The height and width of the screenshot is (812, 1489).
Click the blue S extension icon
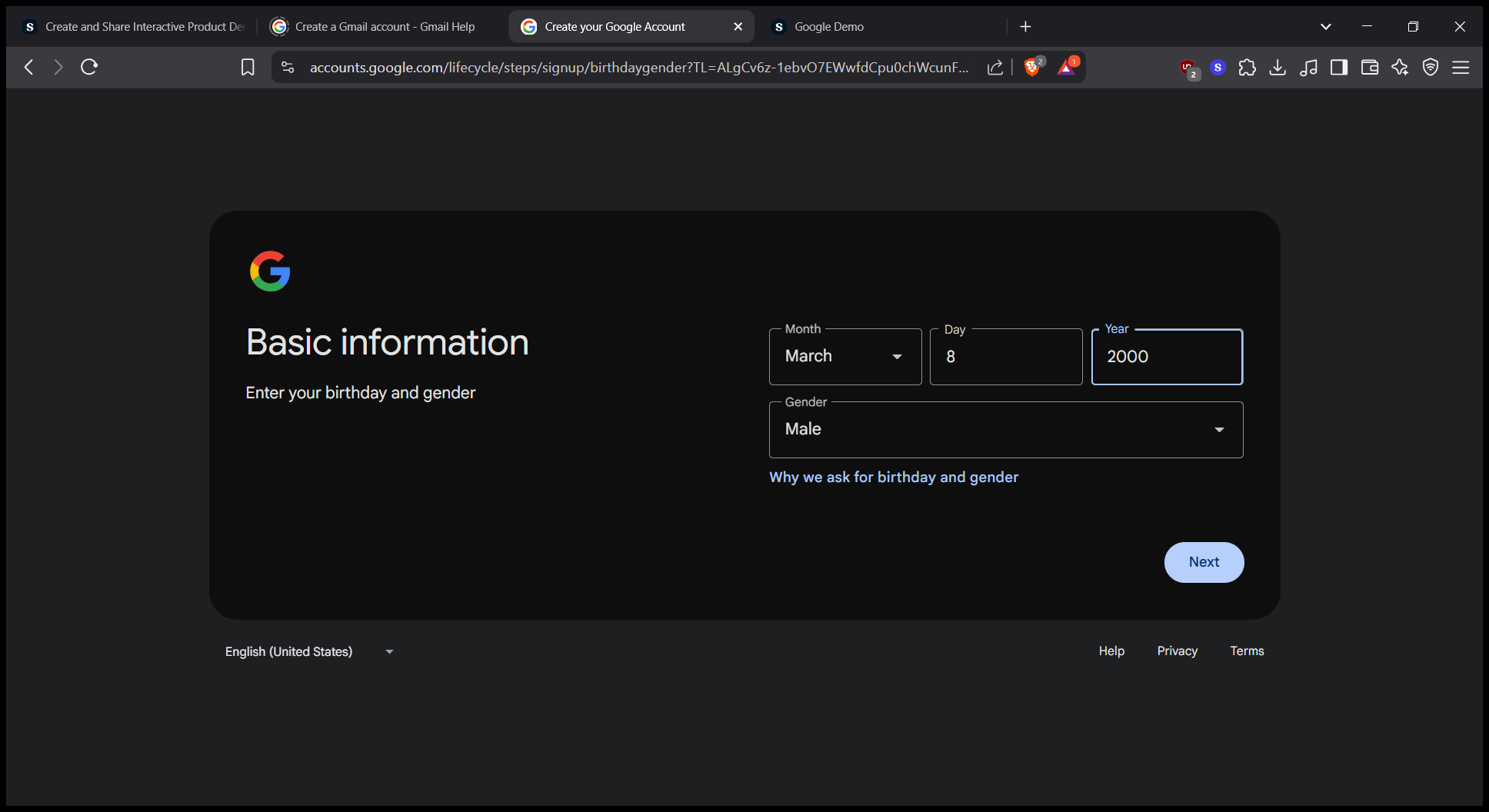point(1218,68)
